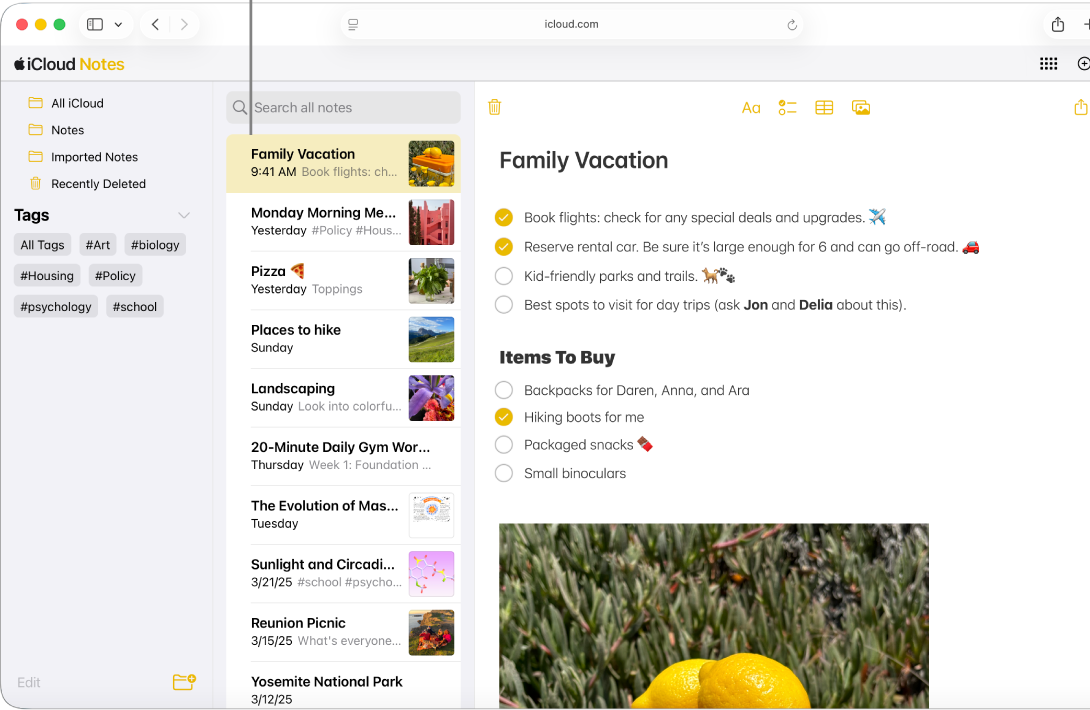Screen dimensions: 1090x710
Task: Open the Pizza note
Action: [x=343, y=280]
